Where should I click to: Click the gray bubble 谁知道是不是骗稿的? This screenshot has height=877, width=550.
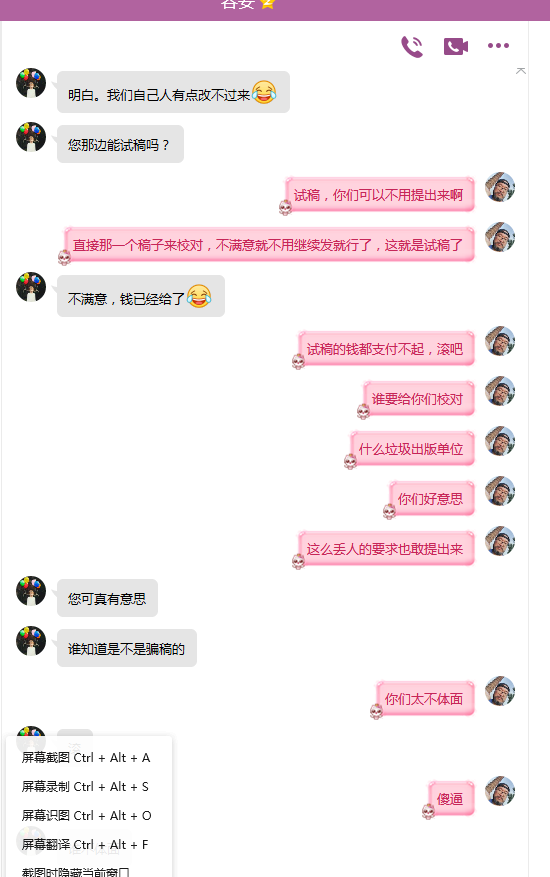click(x=127, y=648)
